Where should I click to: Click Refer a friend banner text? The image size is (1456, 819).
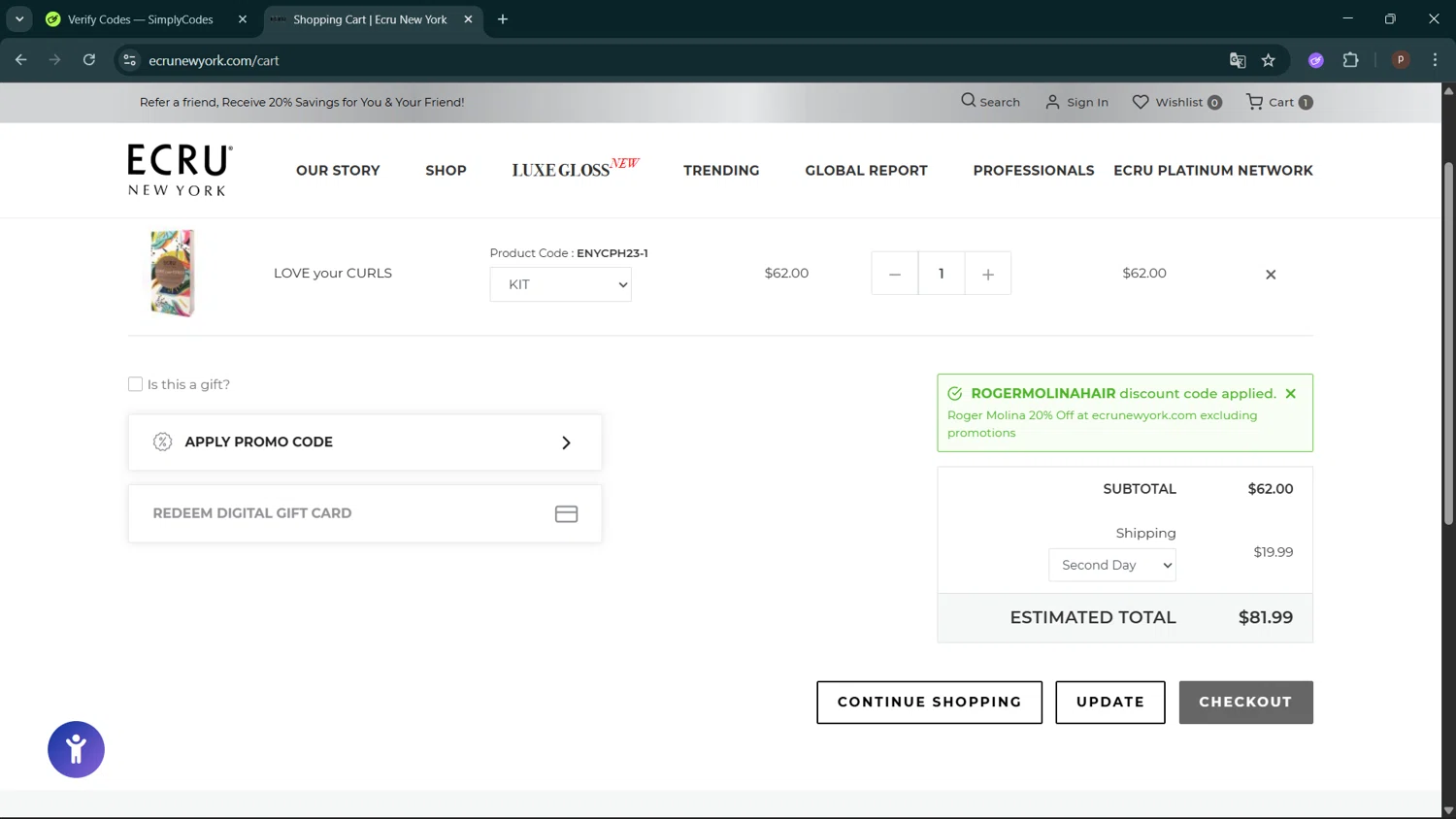coord(302,102)
